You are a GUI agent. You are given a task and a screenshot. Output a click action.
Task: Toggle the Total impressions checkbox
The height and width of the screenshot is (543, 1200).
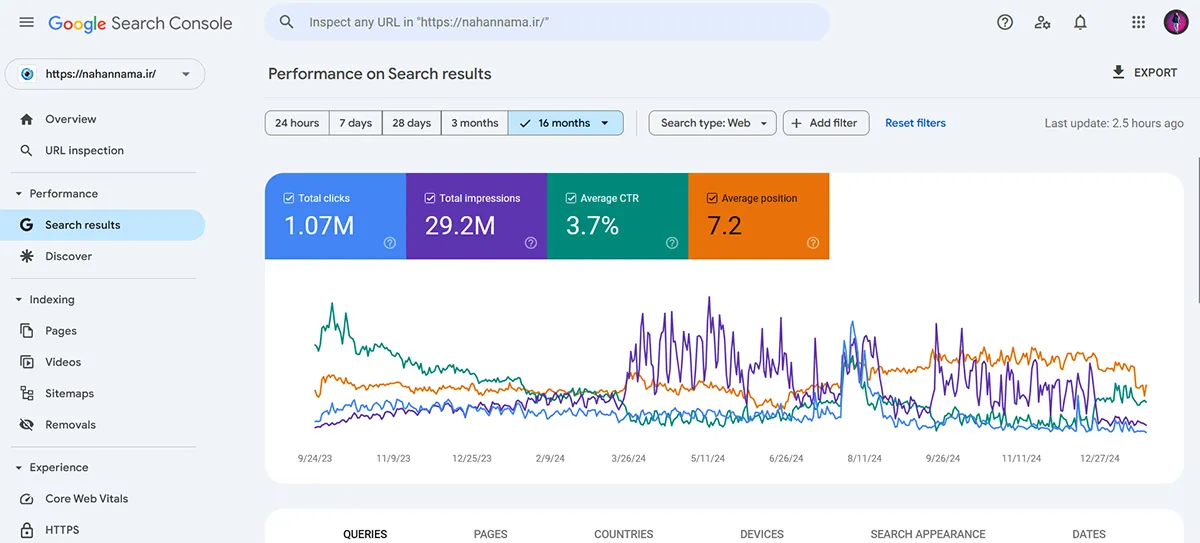(430, 198)
